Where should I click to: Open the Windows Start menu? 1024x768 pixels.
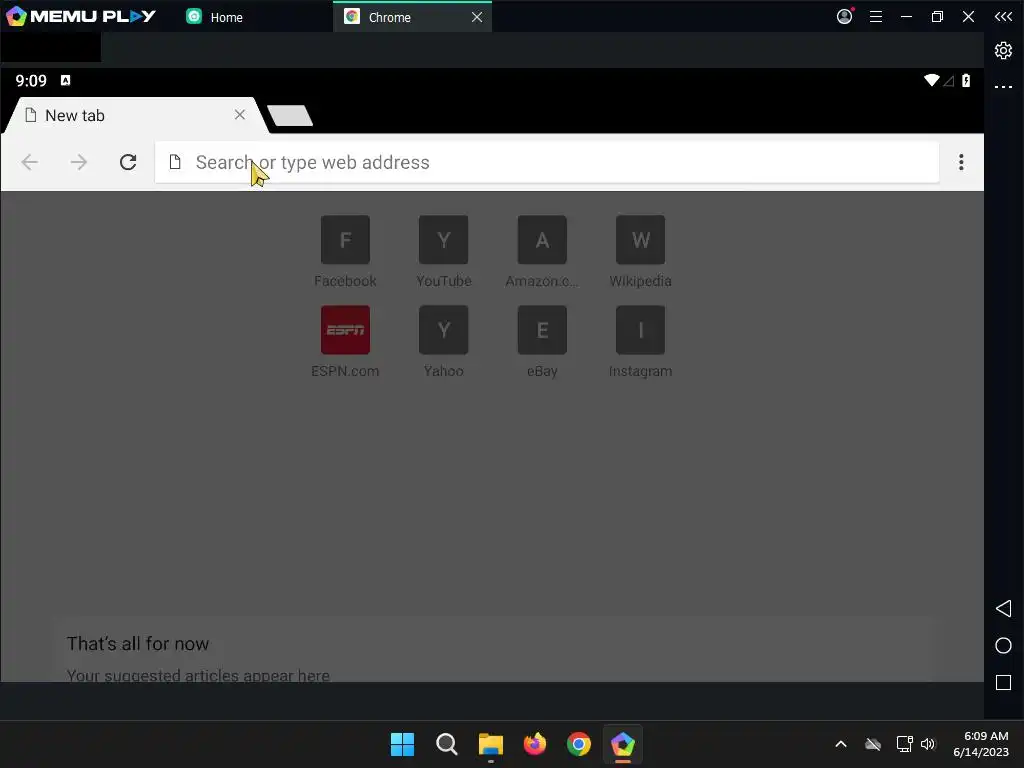402,744
